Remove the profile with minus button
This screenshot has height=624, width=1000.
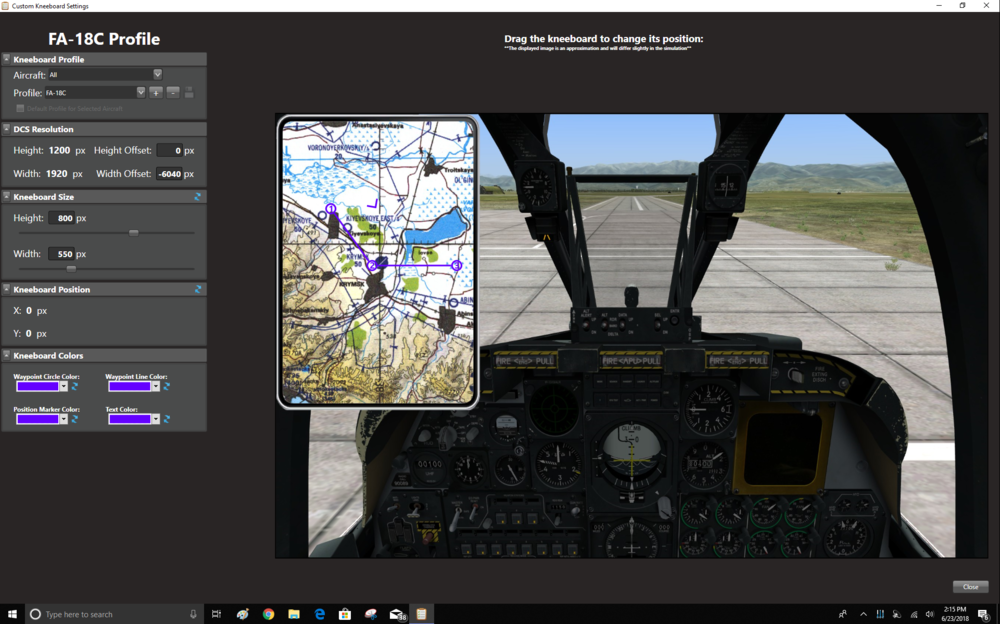173,93
